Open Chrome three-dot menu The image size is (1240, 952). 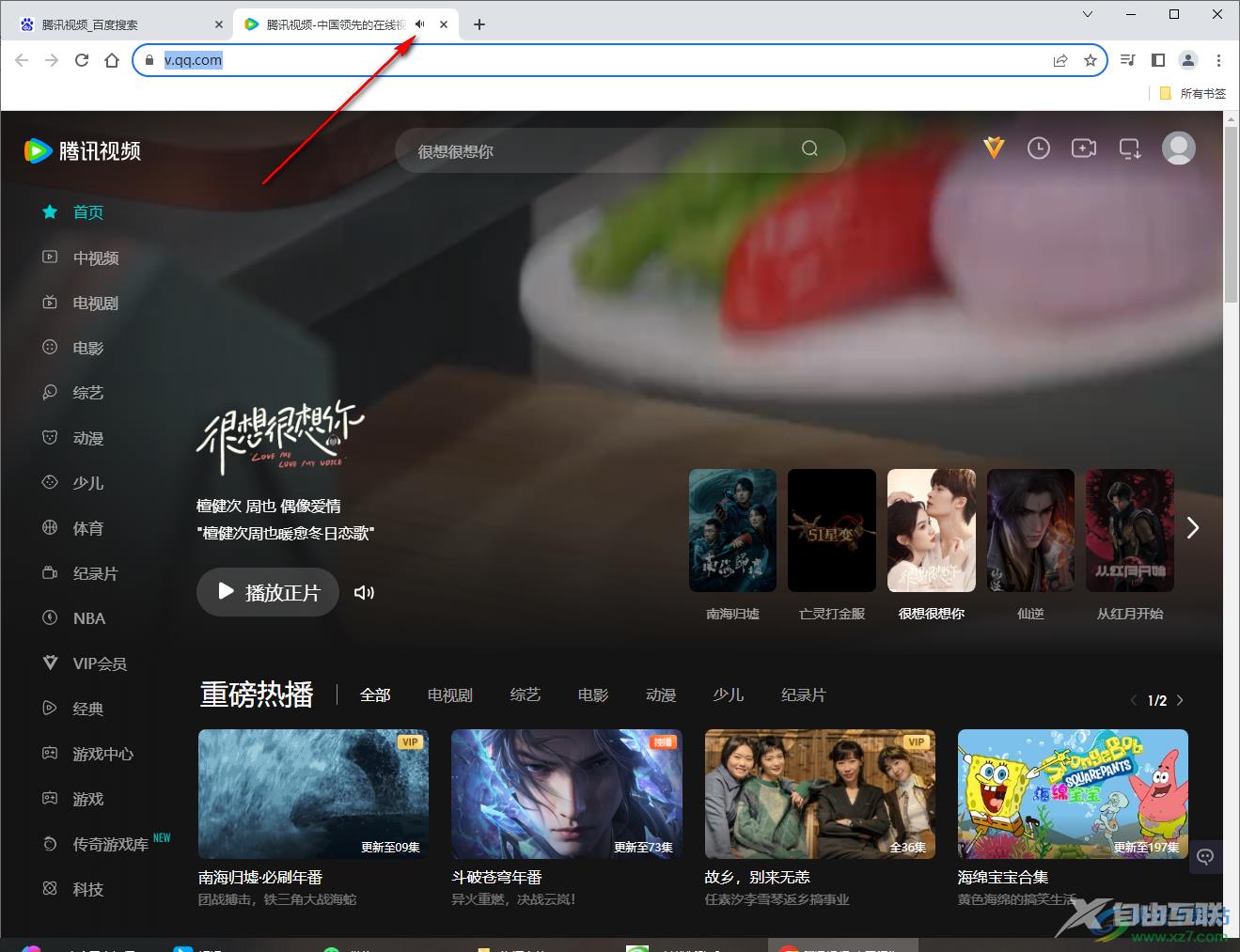coord(1218,60)
